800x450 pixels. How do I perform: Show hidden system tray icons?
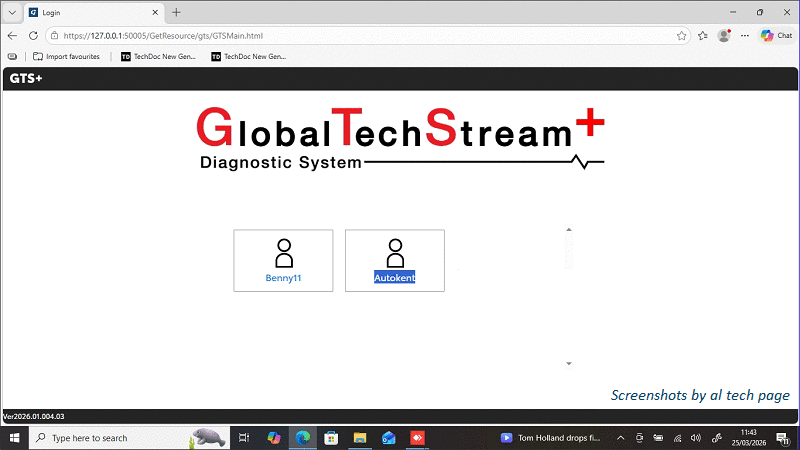click(x=620, y=438)
